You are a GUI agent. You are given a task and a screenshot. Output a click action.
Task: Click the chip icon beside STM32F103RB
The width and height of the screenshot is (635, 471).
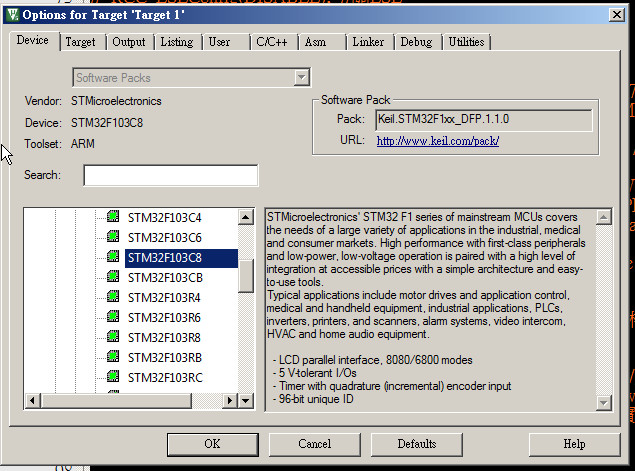click(x=113, y=356)
